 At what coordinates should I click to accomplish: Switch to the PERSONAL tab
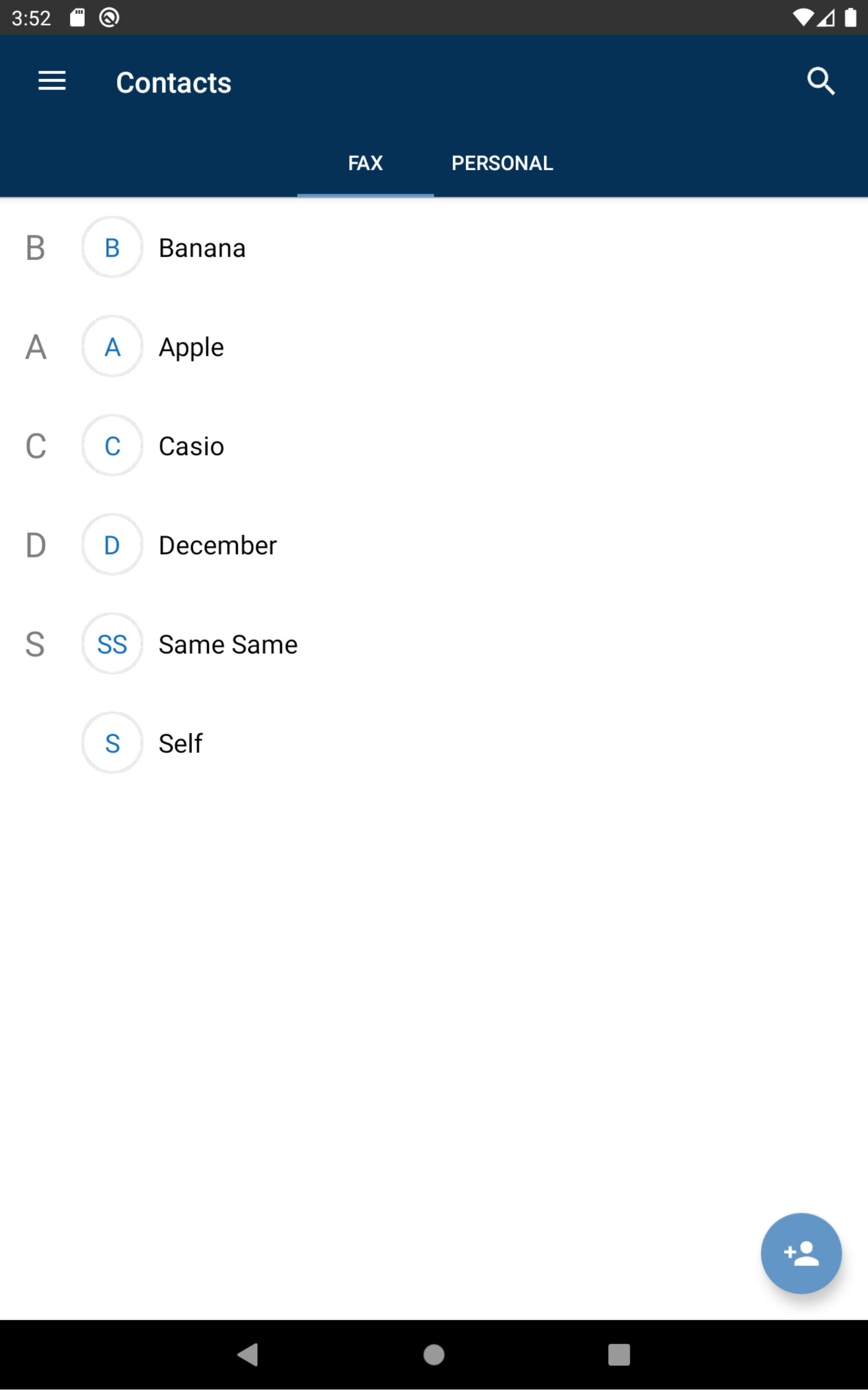(x=502, y=163)
